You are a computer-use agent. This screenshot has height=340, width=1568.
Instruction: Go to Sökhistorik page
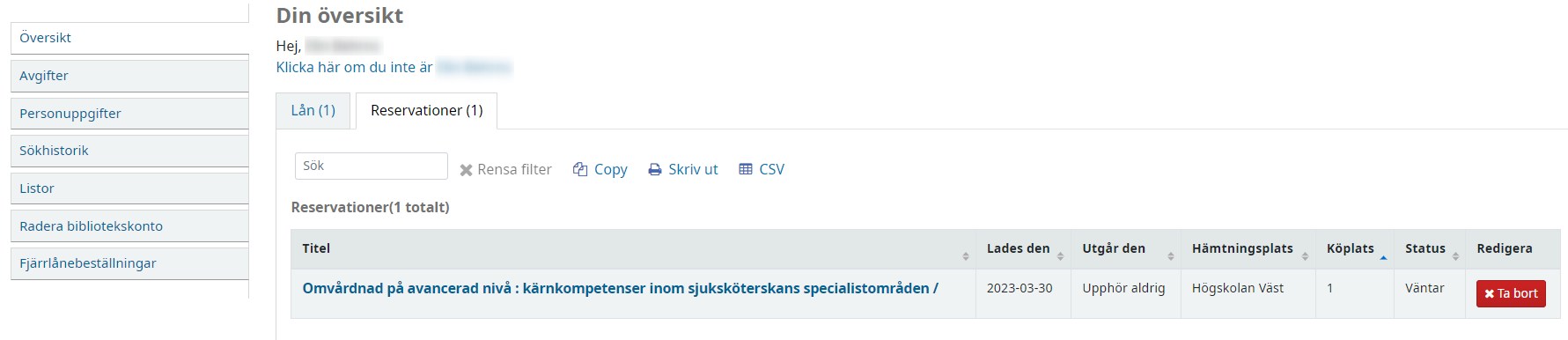point(129,151)
